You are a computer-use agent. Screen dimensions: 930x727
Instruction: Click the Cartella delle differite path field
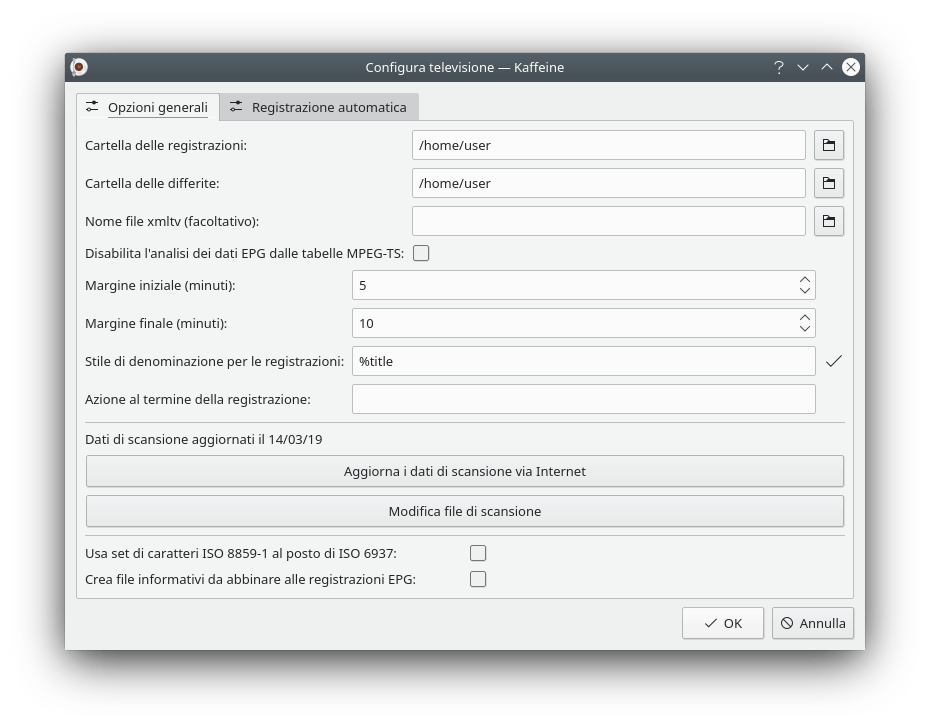pos(609,183)
